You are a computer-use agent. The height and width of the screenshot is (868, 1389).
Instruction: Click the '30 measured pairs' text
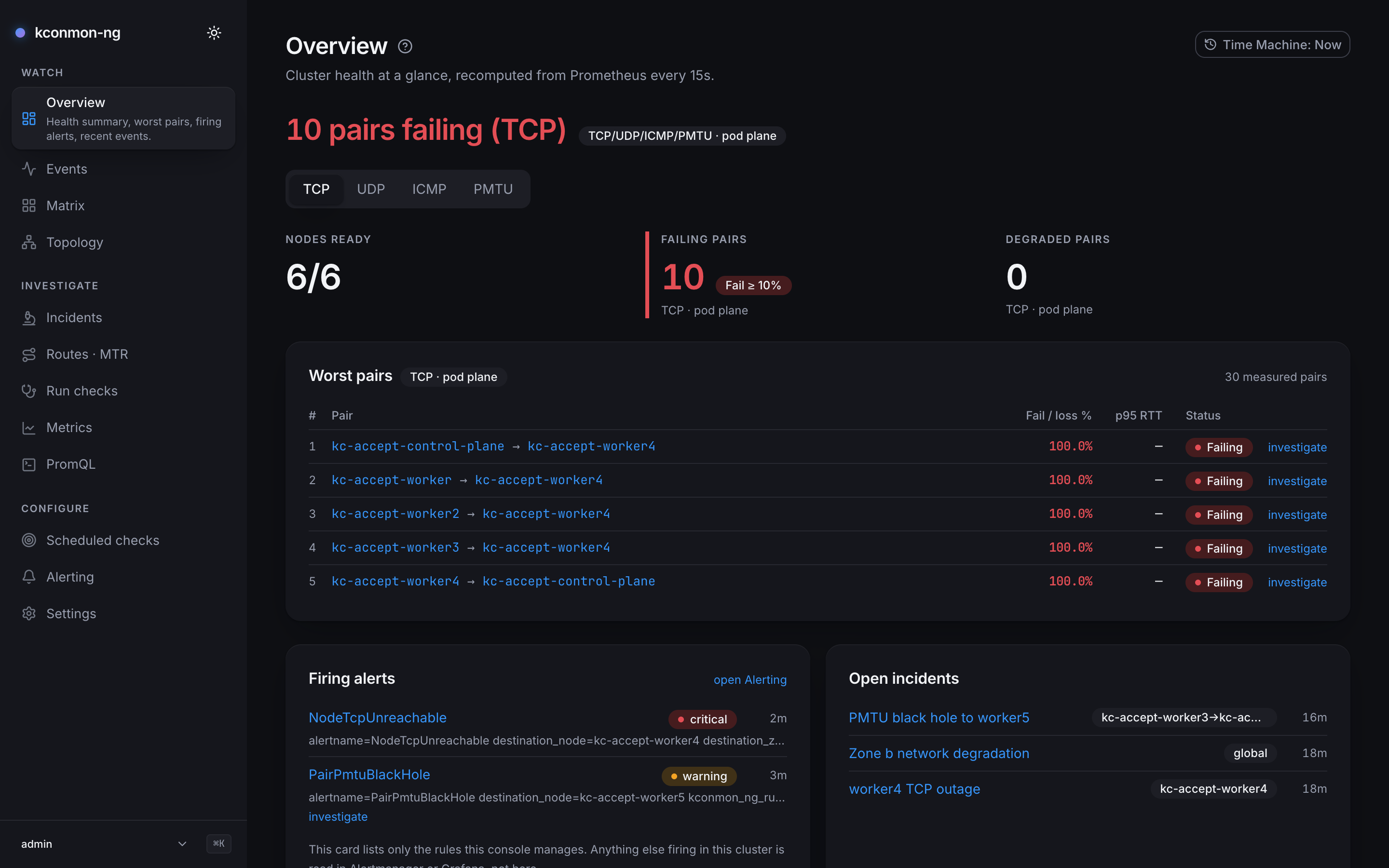[1275, 377]
